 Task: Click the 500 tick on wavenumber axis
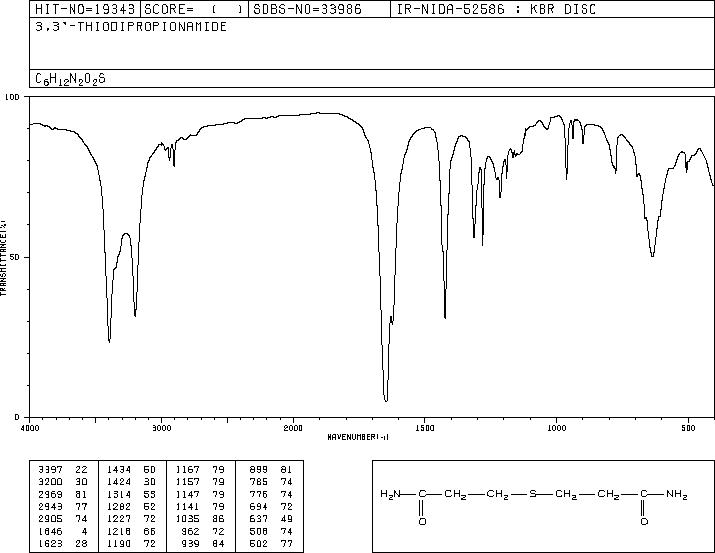tap(688, 428)
